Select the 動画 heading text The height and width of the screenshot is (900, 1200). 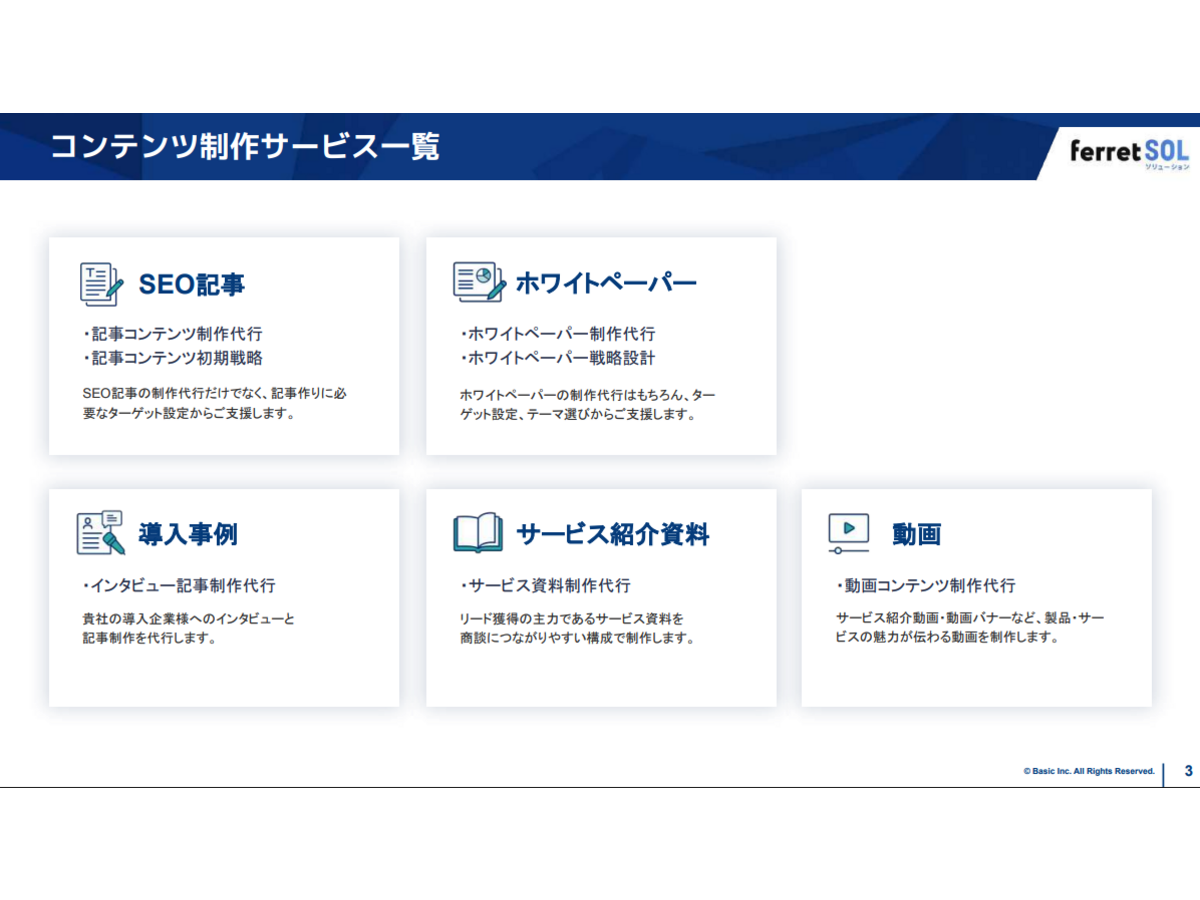[x=916, y=534]
